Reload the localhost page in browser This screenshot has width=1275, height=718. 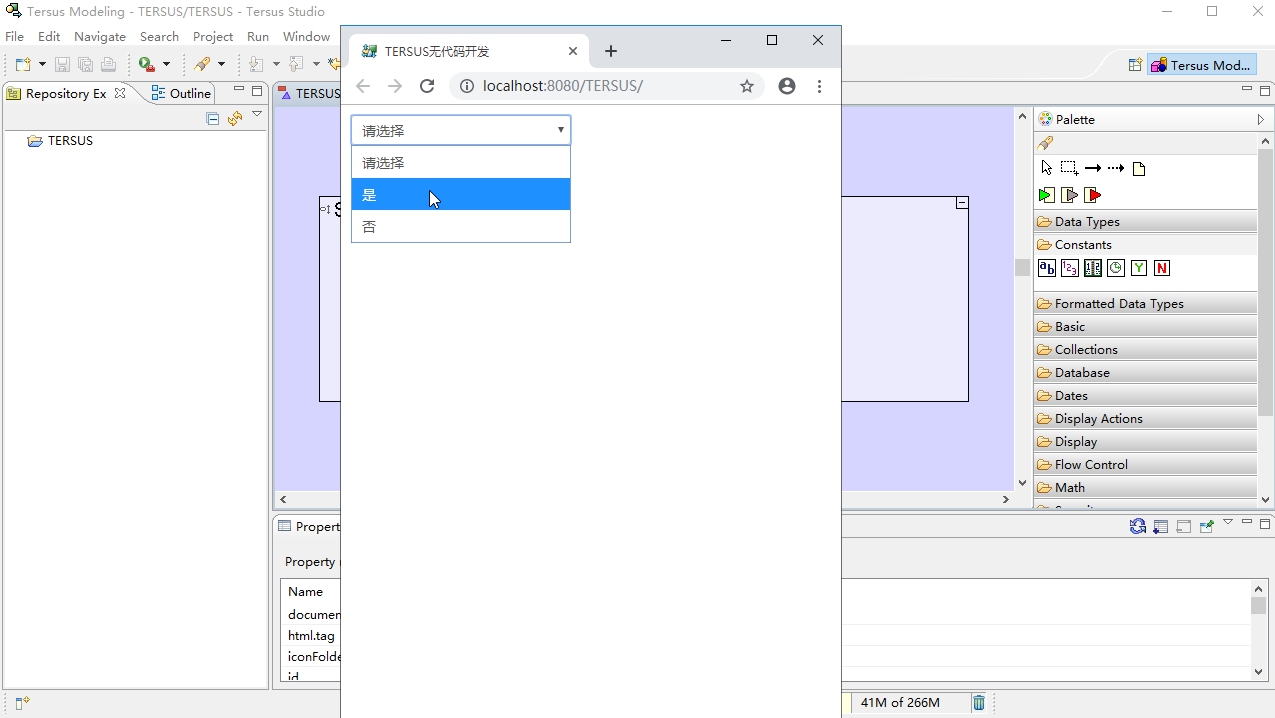[x=427, y=86]
